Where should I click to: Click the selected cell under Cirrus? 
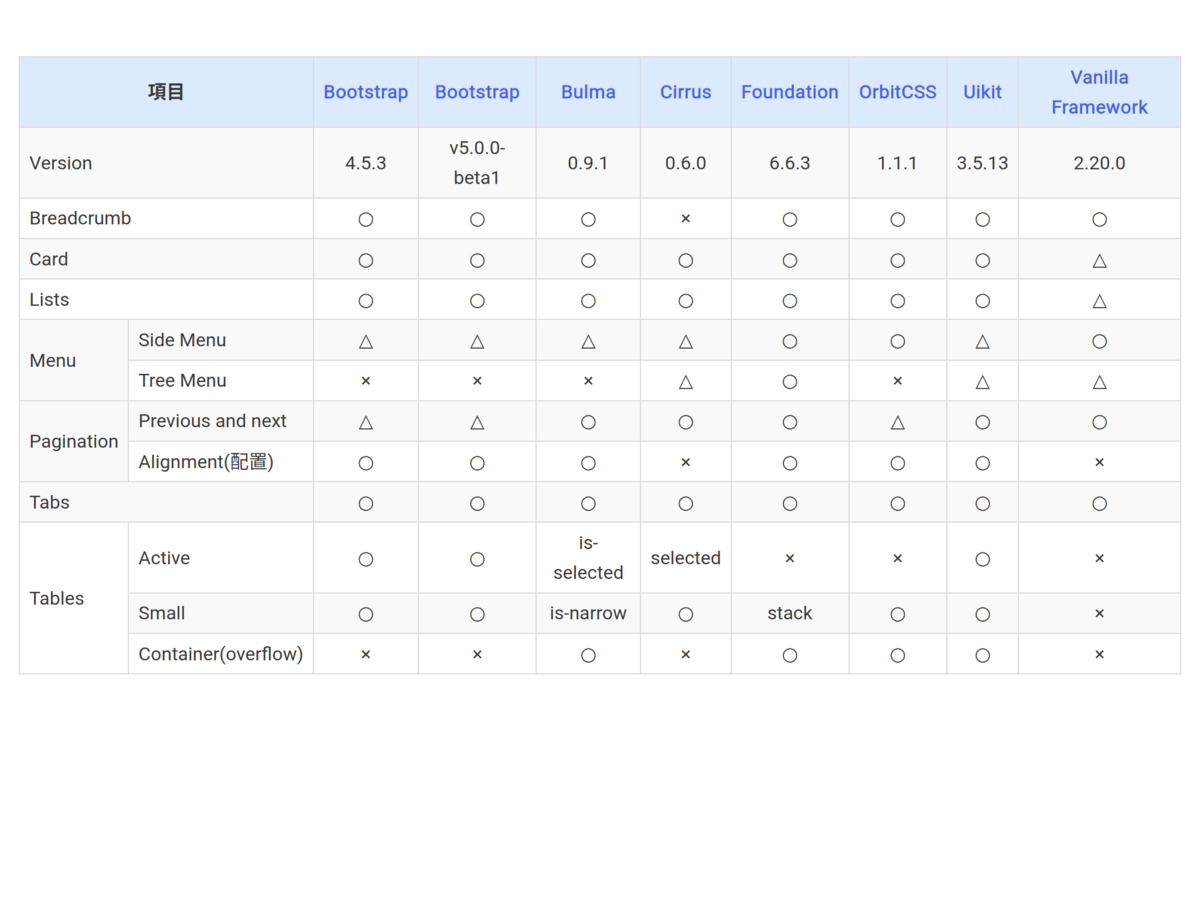click(x=686, y=558)
